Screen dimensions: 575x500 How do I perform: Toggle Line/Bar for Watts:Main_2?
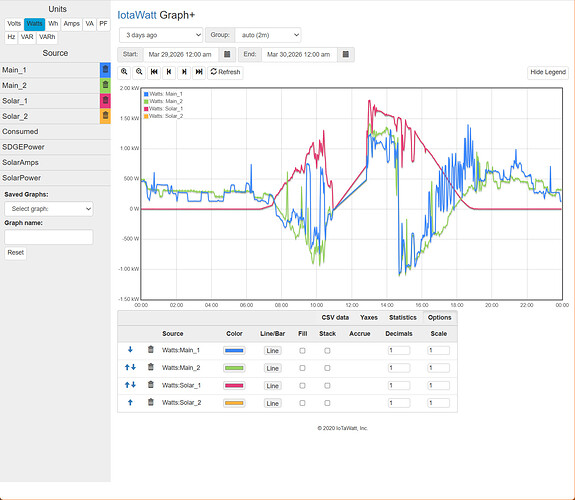pyautogui.click(x=272, y=368)
